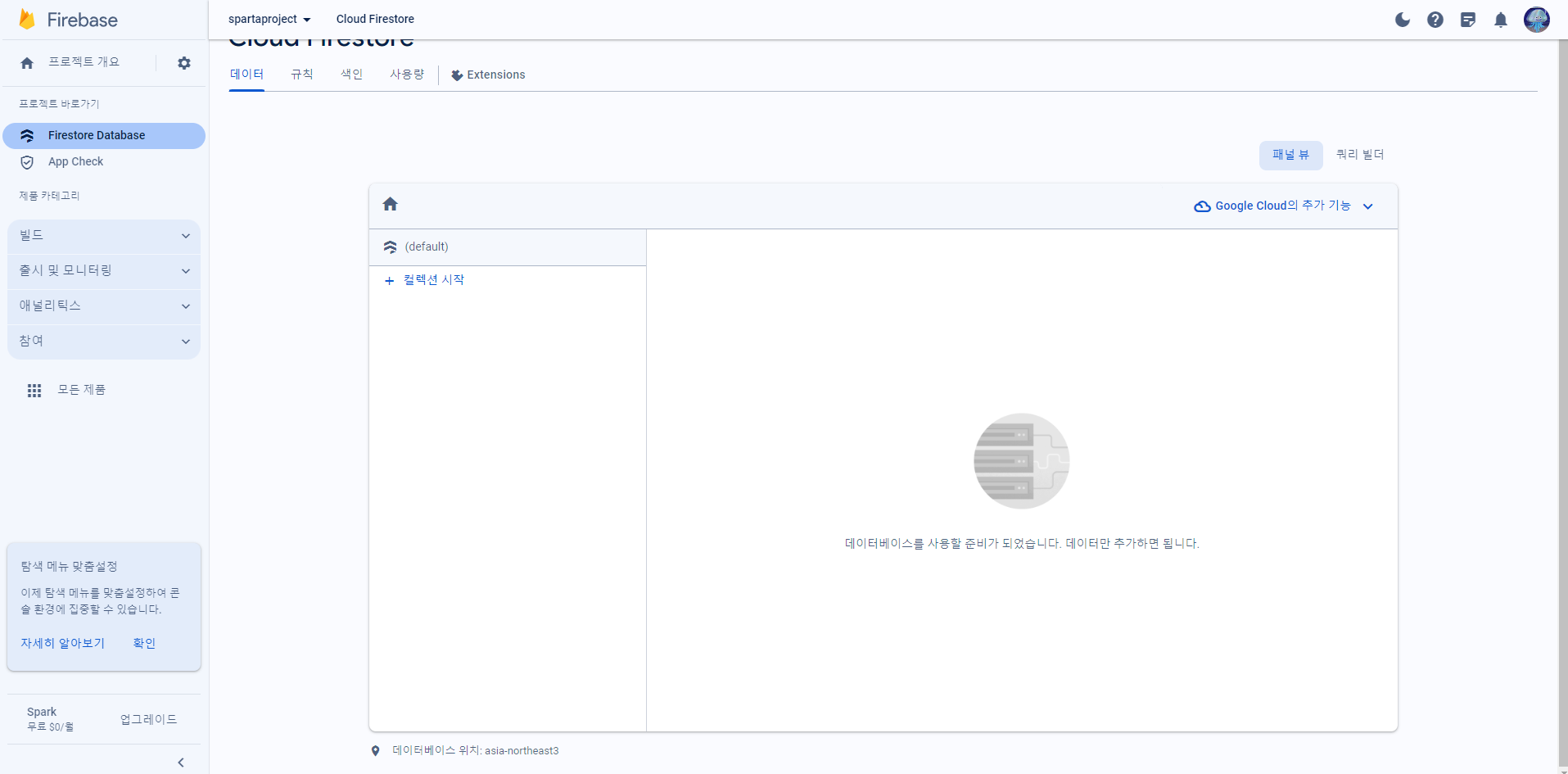Expand the 빌드 category
Viewport: 1568px width, 774px height.
[104, 236]
